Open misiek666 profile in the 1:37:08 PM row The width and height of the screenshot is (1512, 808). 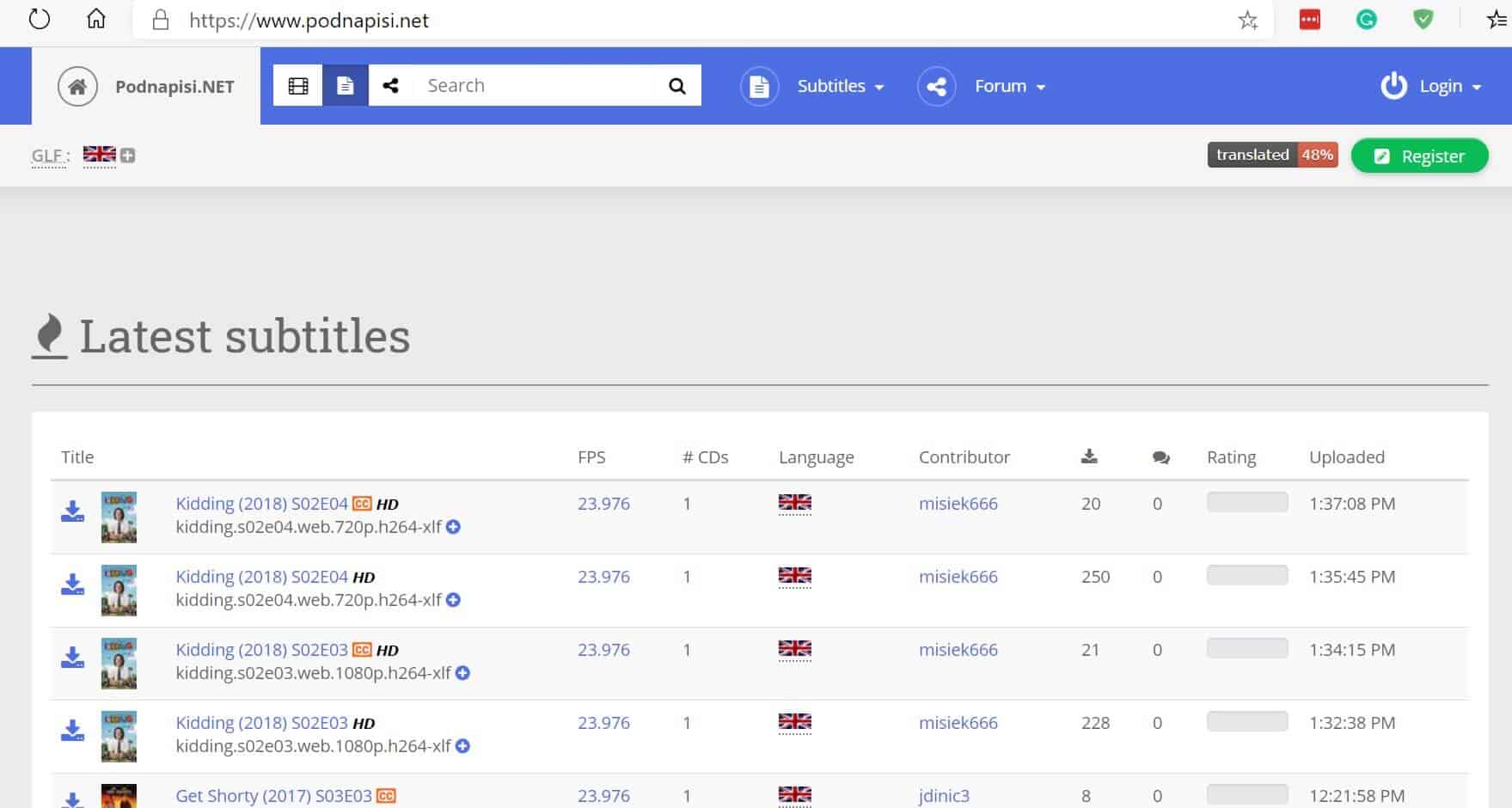pos(958,504)
